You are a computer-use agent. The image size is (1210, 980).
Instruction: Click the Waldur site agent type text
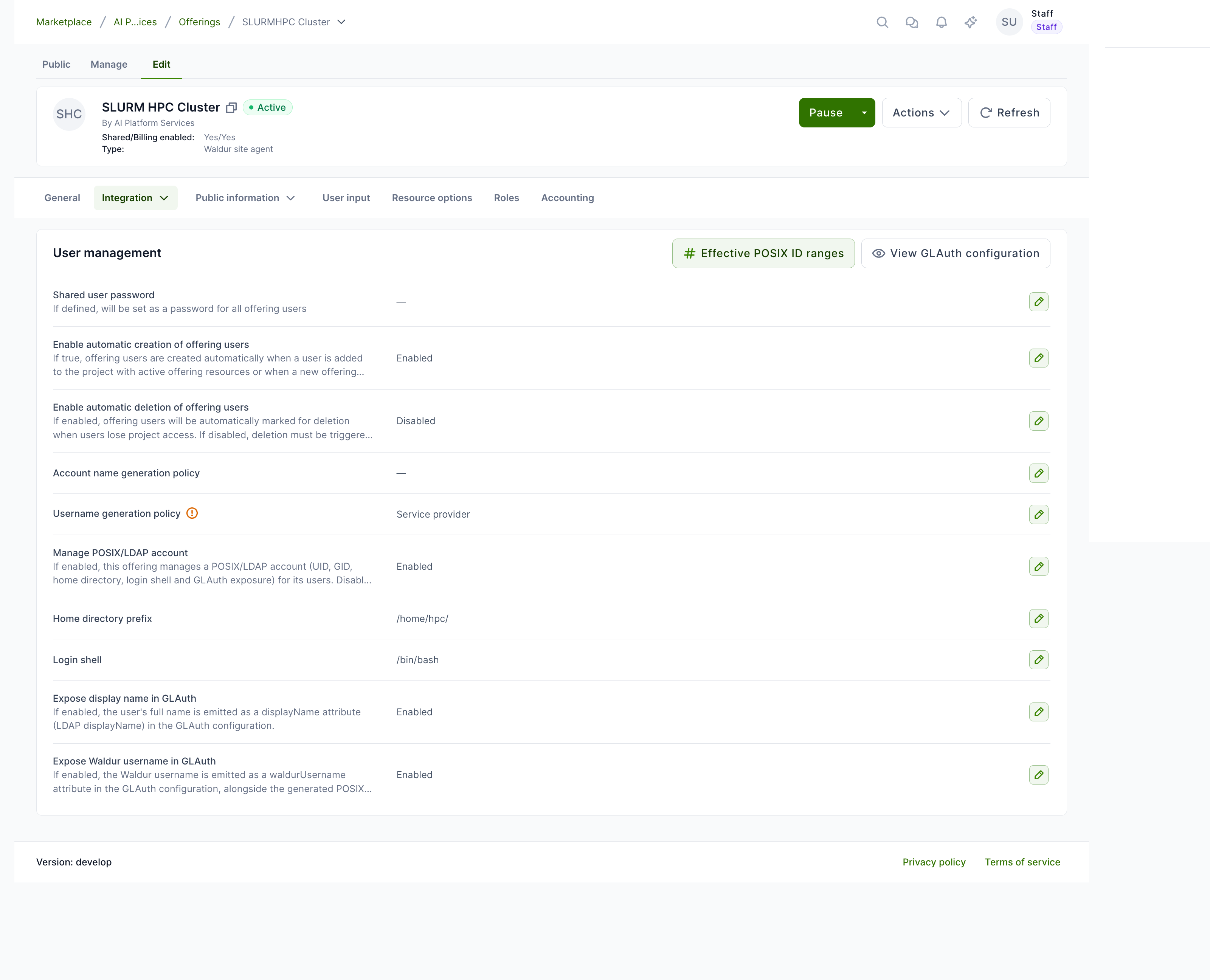point(238,149)
